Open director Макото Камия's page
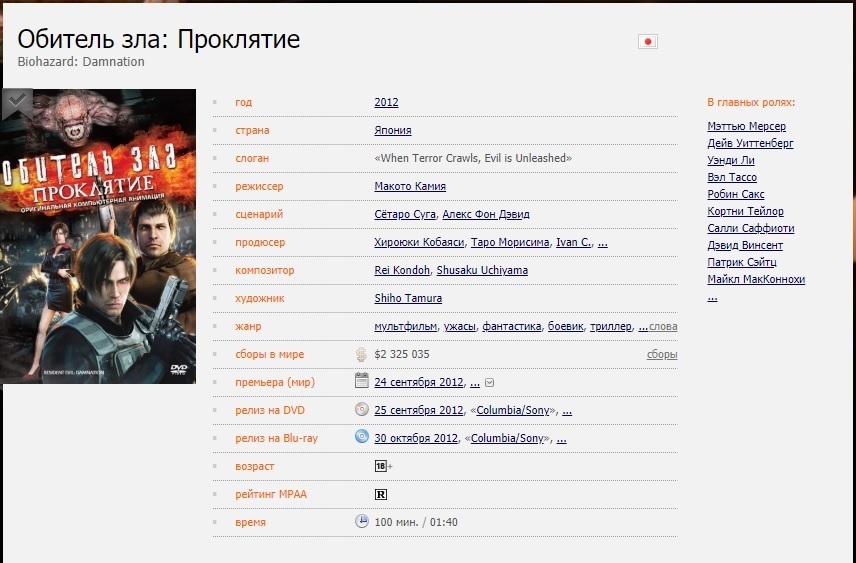 click(410, 187)
